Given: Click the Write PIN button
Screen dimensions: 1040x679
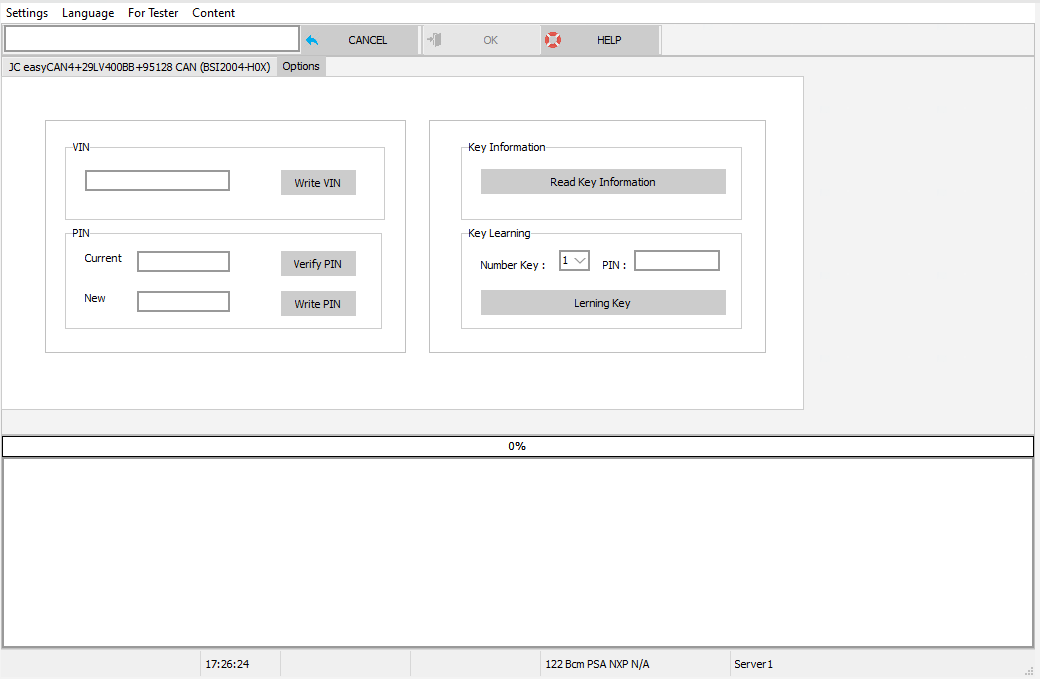Looking at the screenshot, I should pyautogui.click(x=318, y=303).
